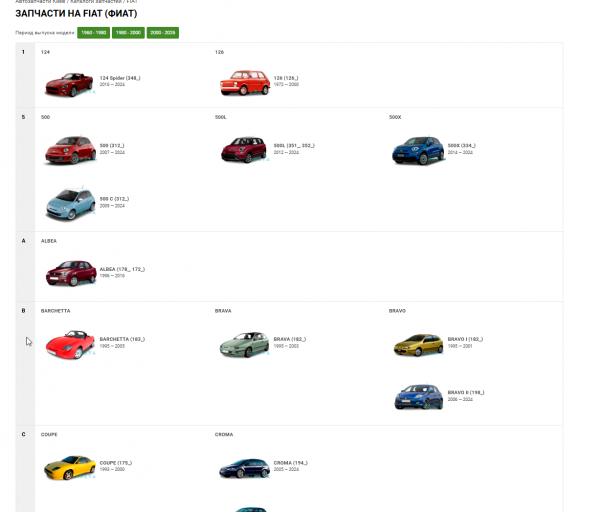This screenshot has width=599, height=512.
Task: Open the BARCHETTA (183_) model link
Action: point(122,339)
